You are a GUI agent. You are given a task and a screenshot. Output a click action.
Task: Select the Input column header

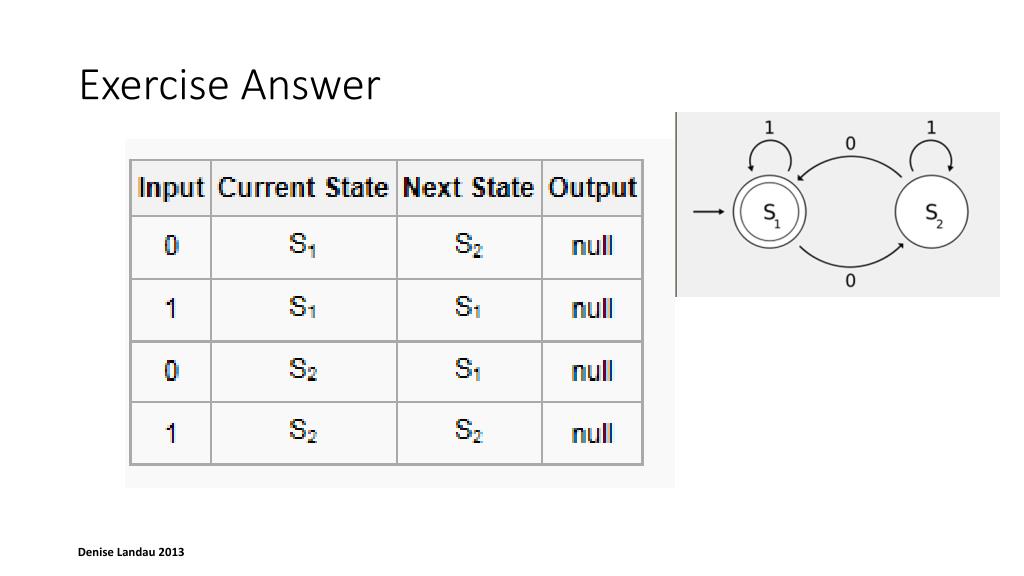click(171, 188)
